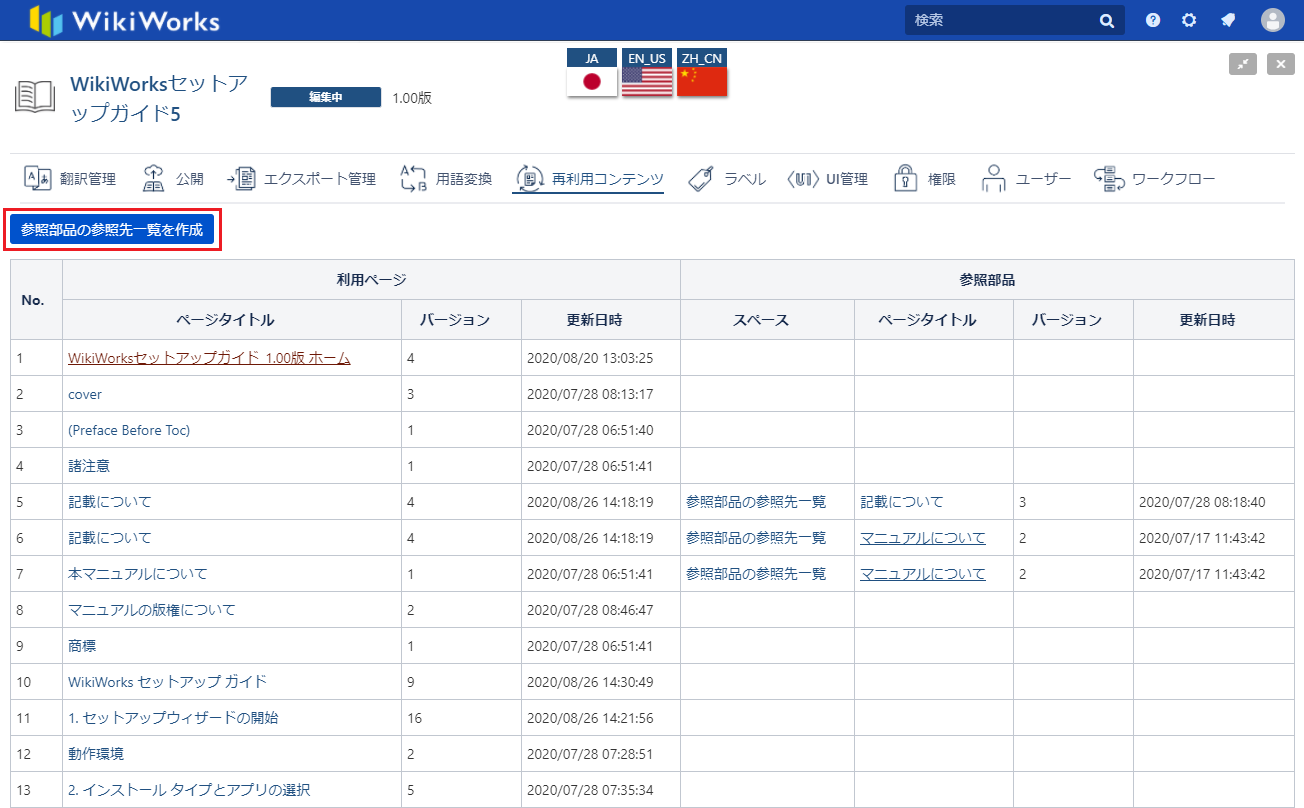Open 2. インストール タイプとアプリの選択 link
This screenshot has width=1304, height=808.
pyautogui.click(x=189, y=790)
